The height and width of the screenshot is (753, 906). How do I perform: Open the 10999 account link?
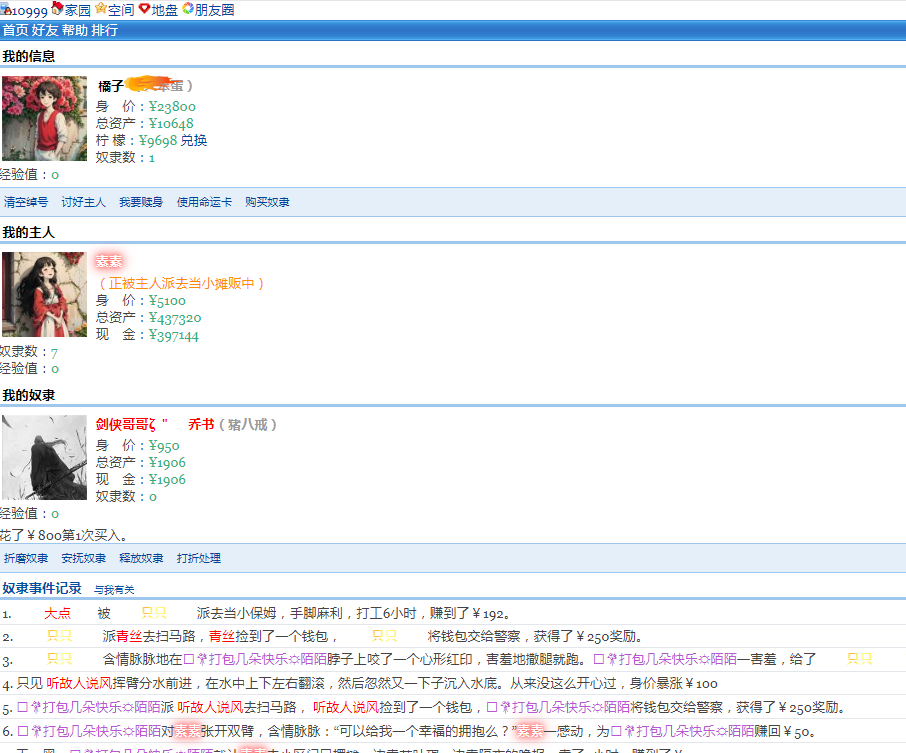[x=29, y=11]
